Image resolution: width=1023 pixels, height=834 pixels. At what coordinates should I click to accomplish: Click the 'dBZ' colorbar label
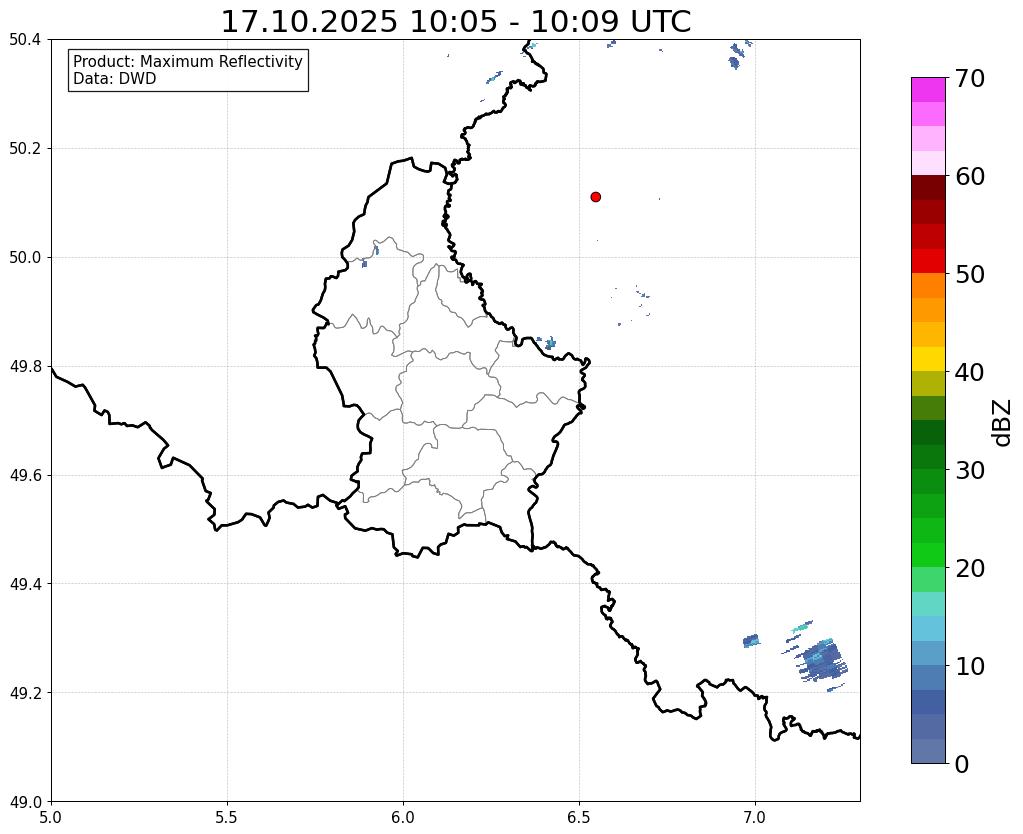coord(1003,423)
